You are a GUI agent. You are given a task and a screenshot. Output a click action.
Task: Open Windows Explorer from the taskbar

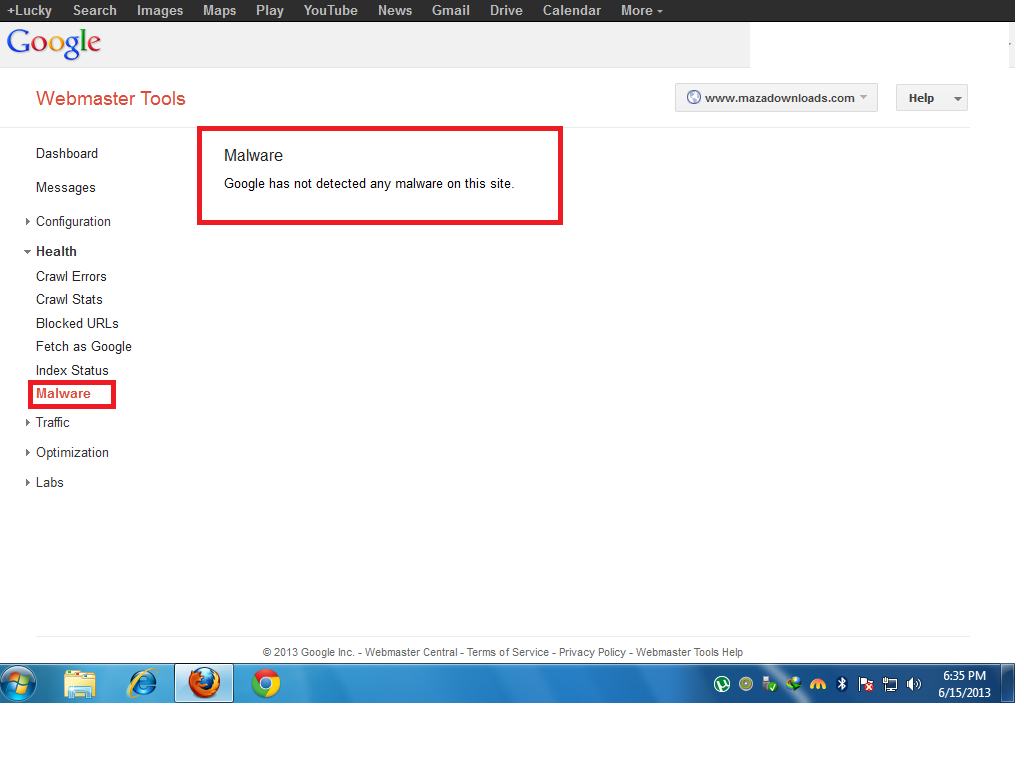point(80,684)
